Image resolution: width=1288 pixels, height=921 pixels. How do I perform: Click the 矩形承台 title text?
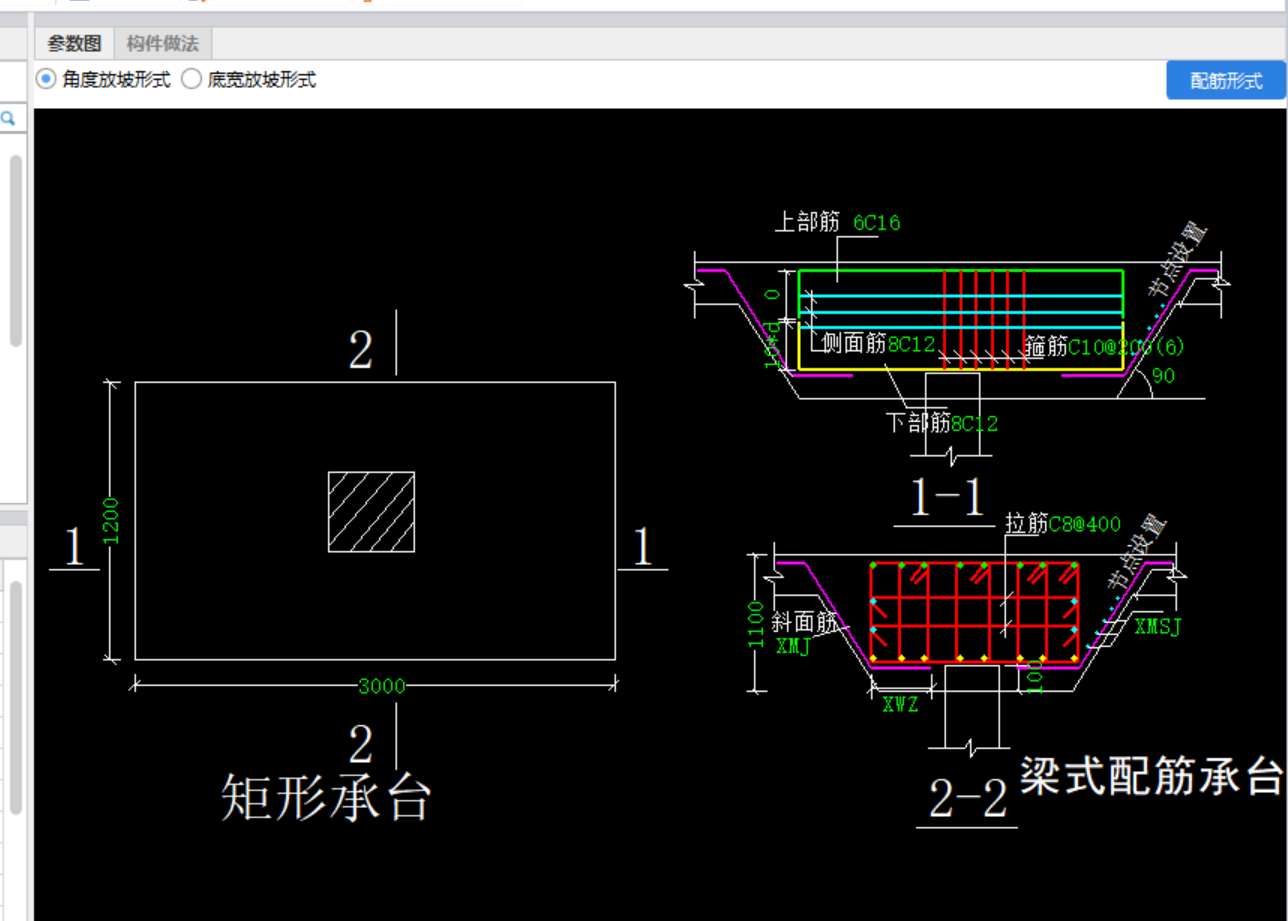tap(326, 797)
